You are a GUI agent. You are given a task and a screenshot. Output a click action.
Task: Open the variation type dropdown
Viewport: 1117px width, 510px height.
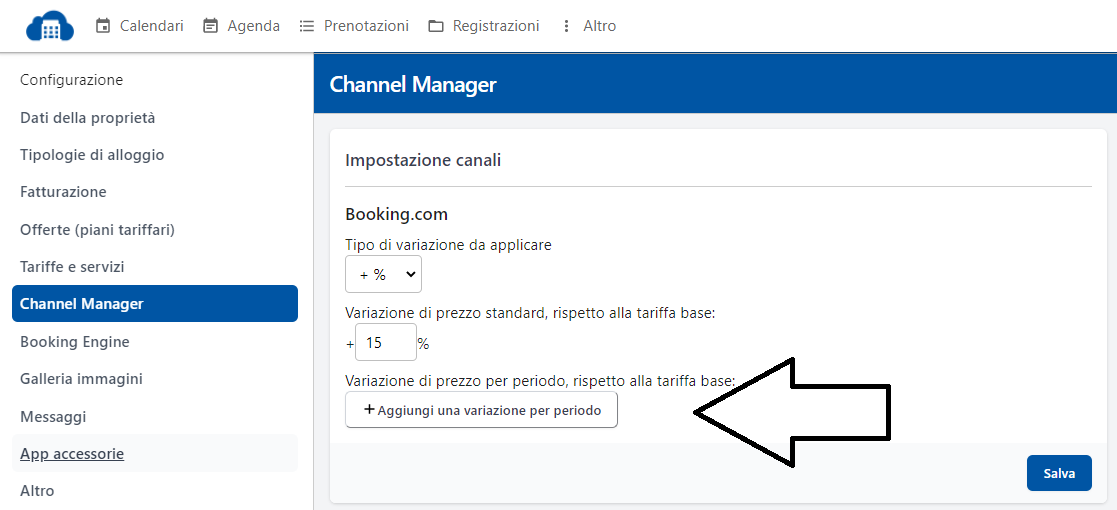[x=383, y=274]
